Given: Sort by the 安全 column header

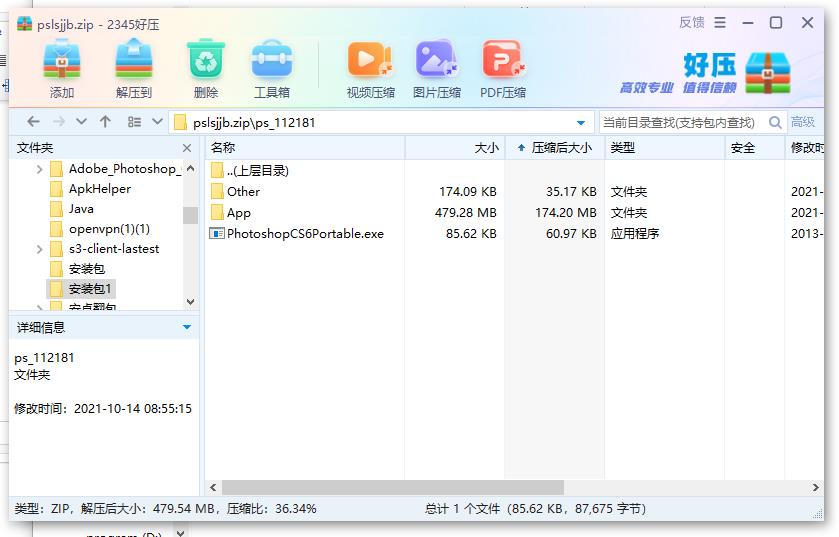Looking at the screenshot, I should click(x=754, y=148).
